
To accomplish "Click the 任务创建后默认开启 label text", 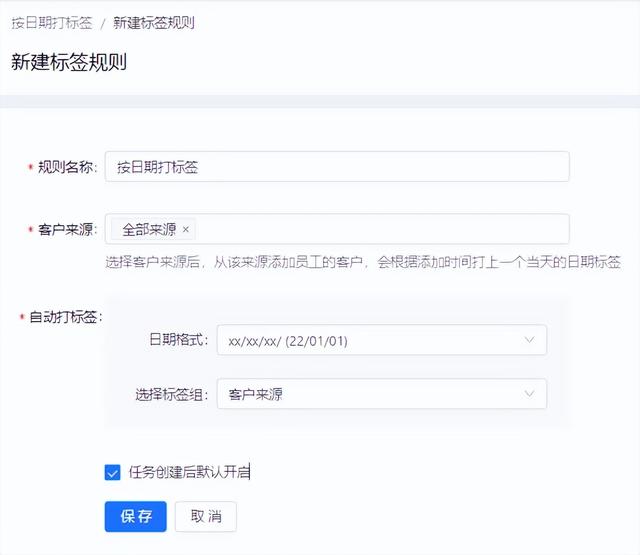I will (x=189, y=472).
